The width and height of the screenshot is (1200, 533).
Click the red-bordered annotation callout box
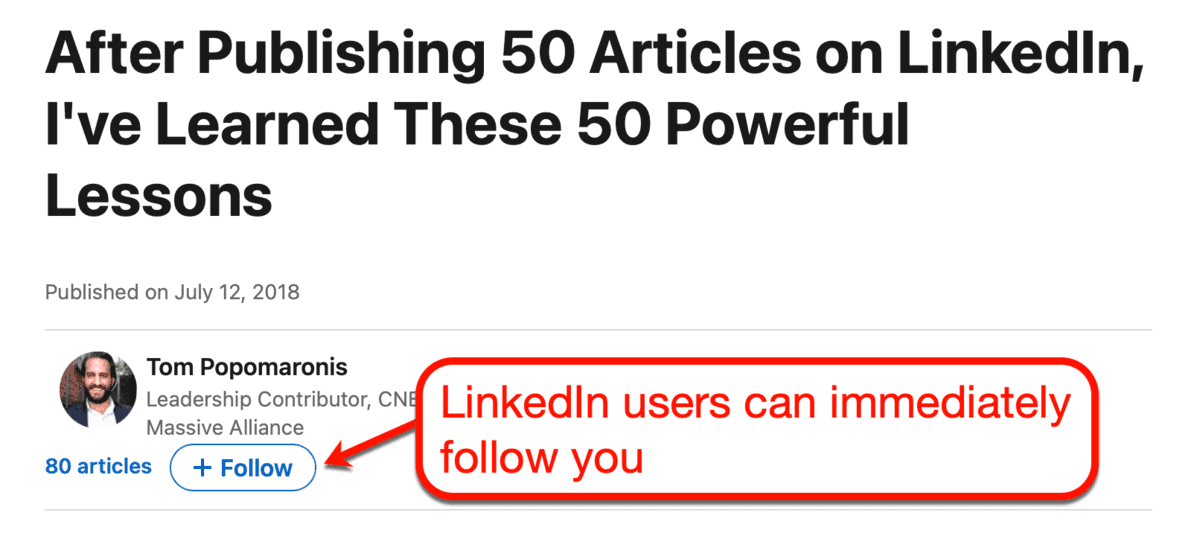(758, 427)
